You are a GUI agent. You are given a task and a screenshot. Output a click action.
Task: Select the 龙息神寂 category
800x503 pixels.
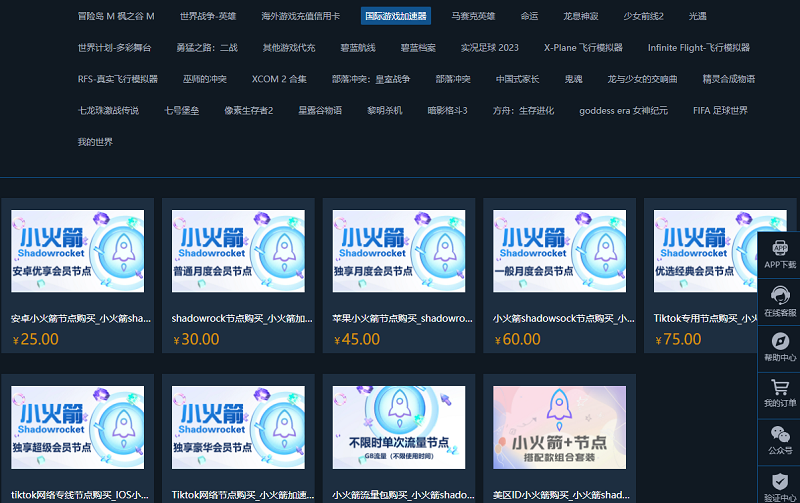(x=581, y=16)
